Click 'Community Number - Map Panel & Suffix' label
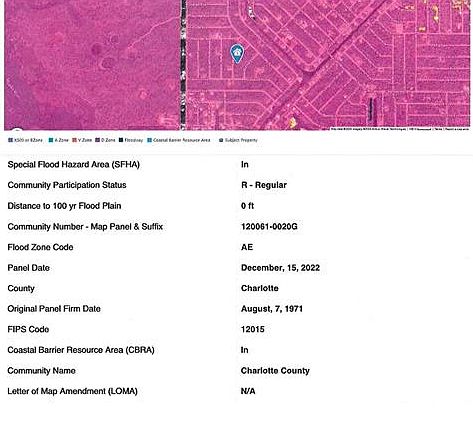This screenshot has width=473, height=432. tap(85, 227)
